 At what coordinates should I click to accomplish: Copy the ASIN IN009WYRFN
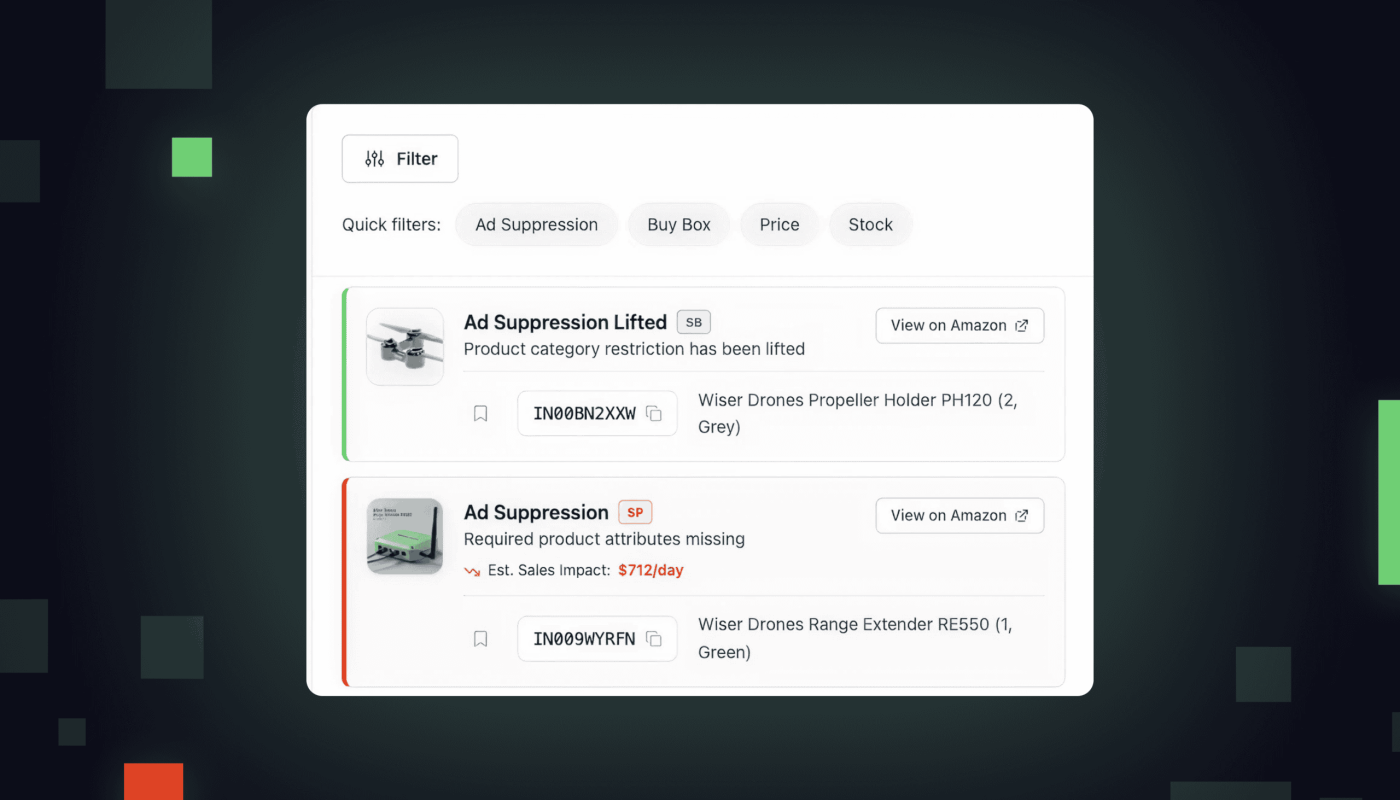[x=654, y=639]
